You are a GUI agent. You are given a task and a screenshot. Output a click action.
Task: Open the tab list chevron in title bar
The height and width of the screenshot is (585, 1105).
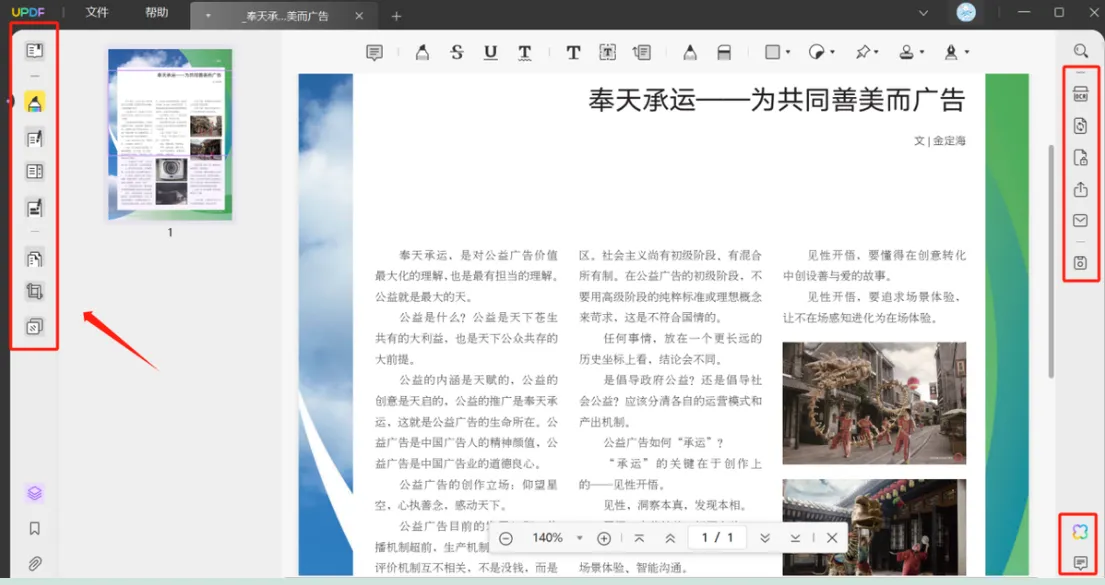click(923, 13)
